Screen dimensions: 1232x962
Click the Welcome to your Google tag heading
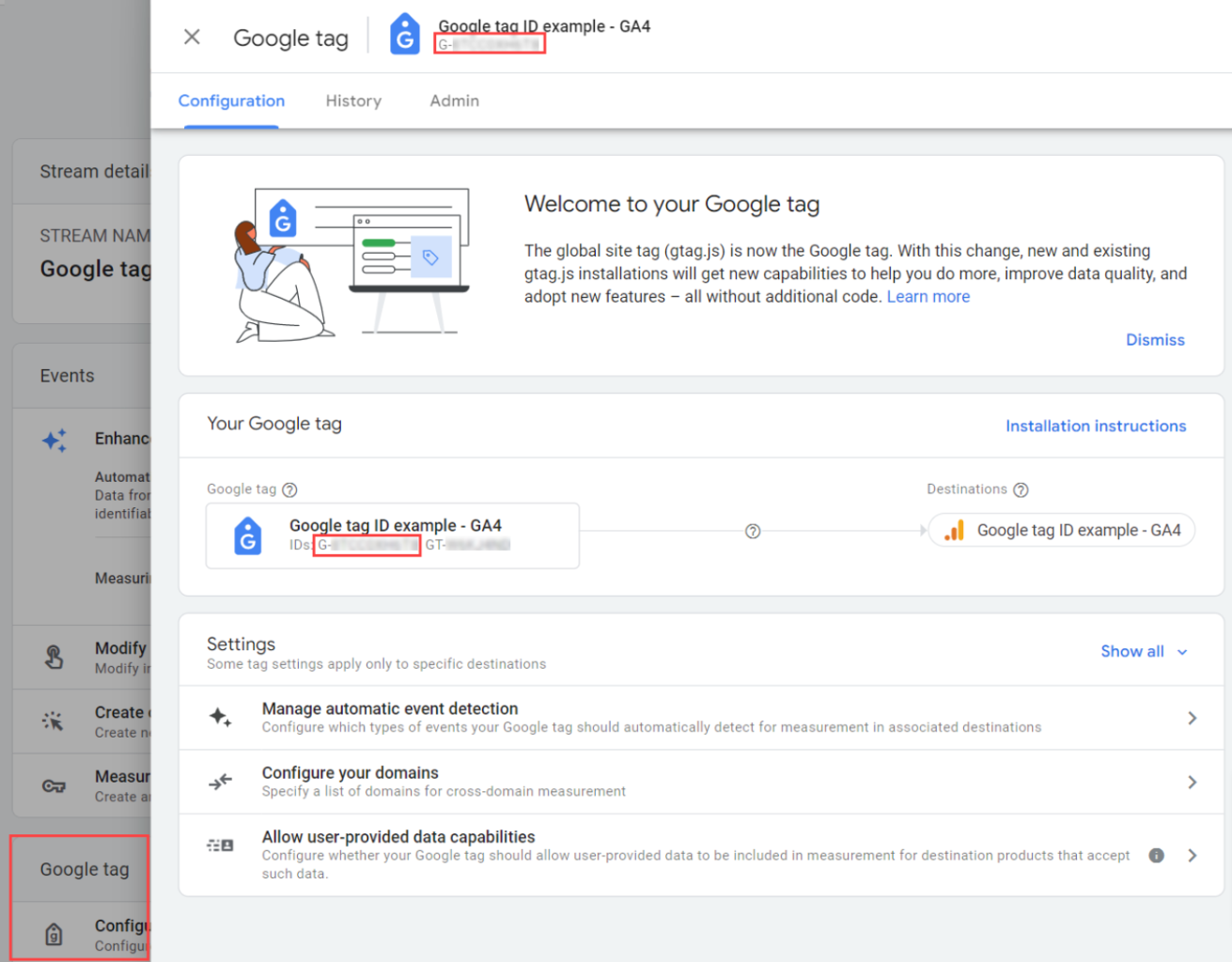(672, 205)
